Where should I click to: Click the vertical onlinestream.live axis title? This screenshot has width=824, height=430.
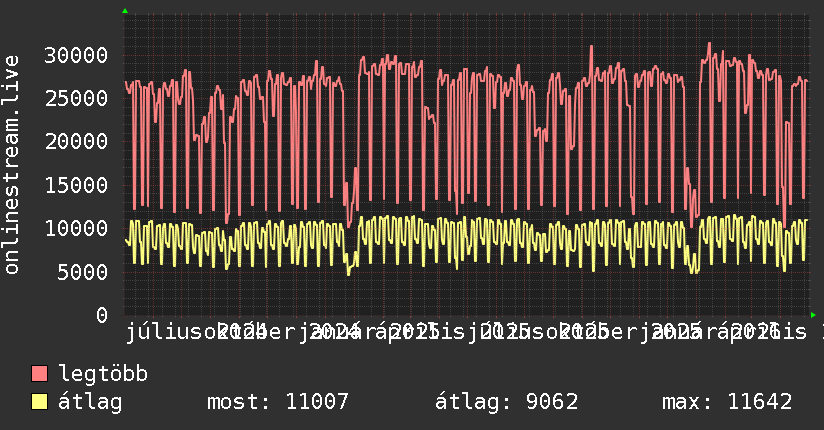coord(12,178)
